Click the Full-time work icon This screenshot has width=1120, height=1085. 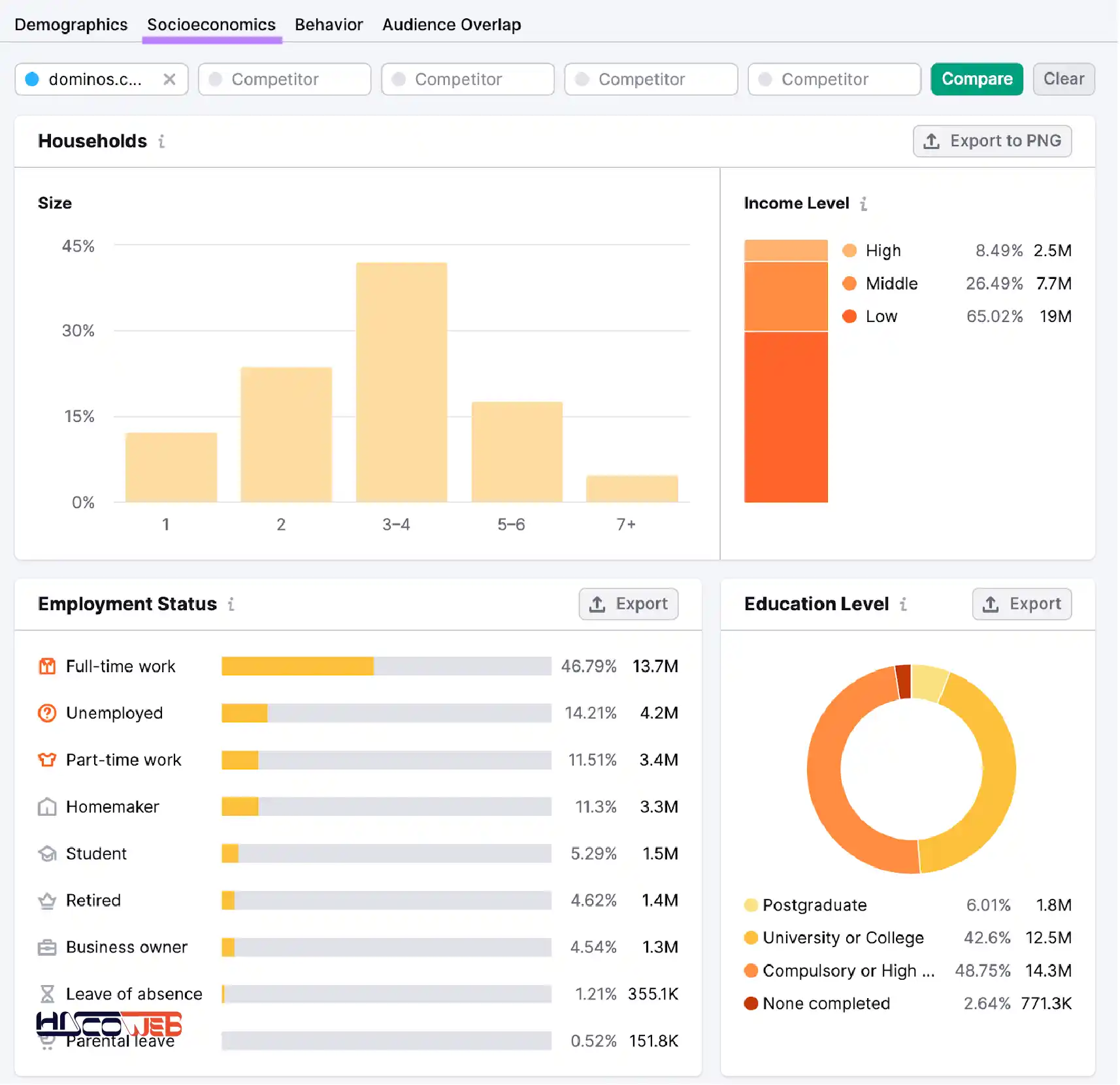tap(47, 666)
